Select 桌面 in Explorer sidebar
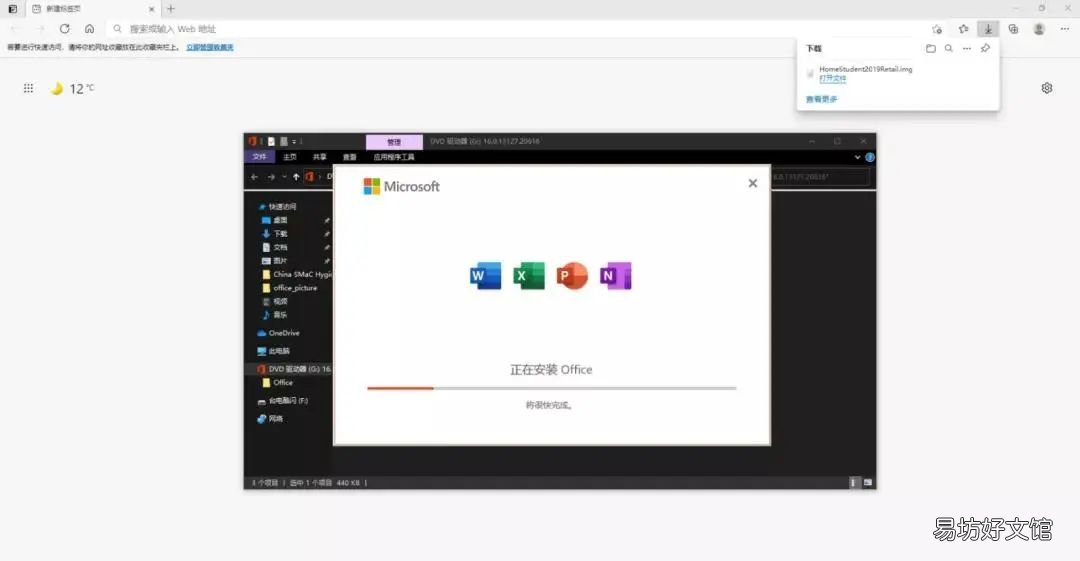1080x561 pixels. [x=275, y=221]
